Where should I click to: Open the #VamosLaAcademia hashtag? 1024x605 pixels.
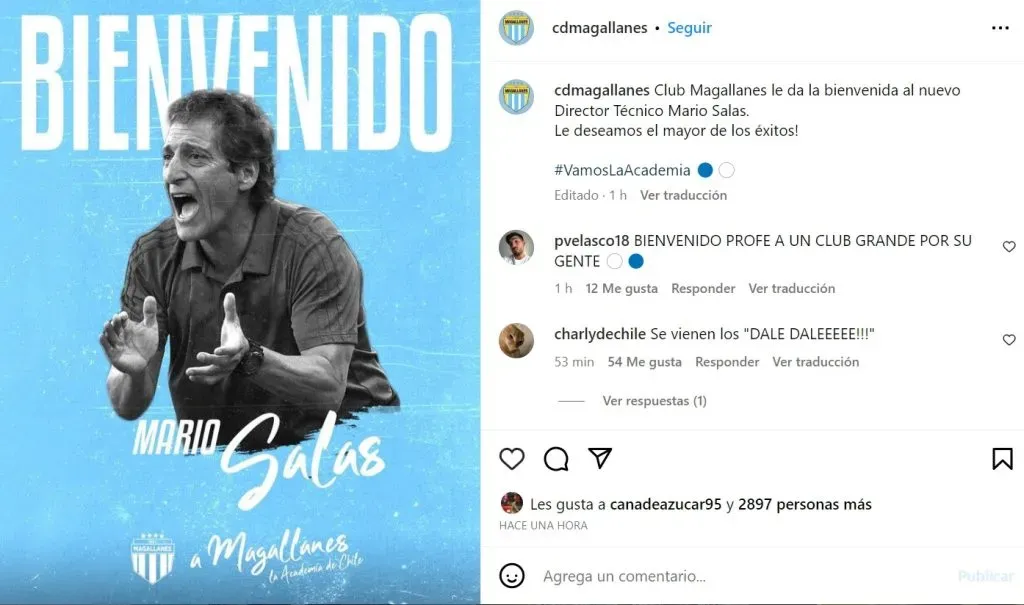622,170
